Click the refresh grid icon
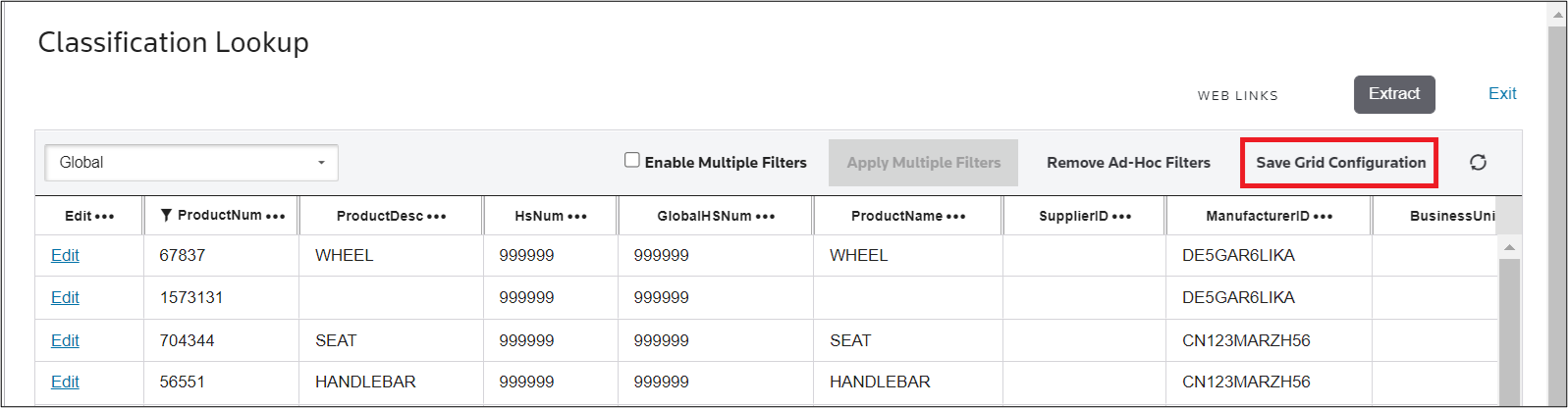 (x=1478, y=163)
